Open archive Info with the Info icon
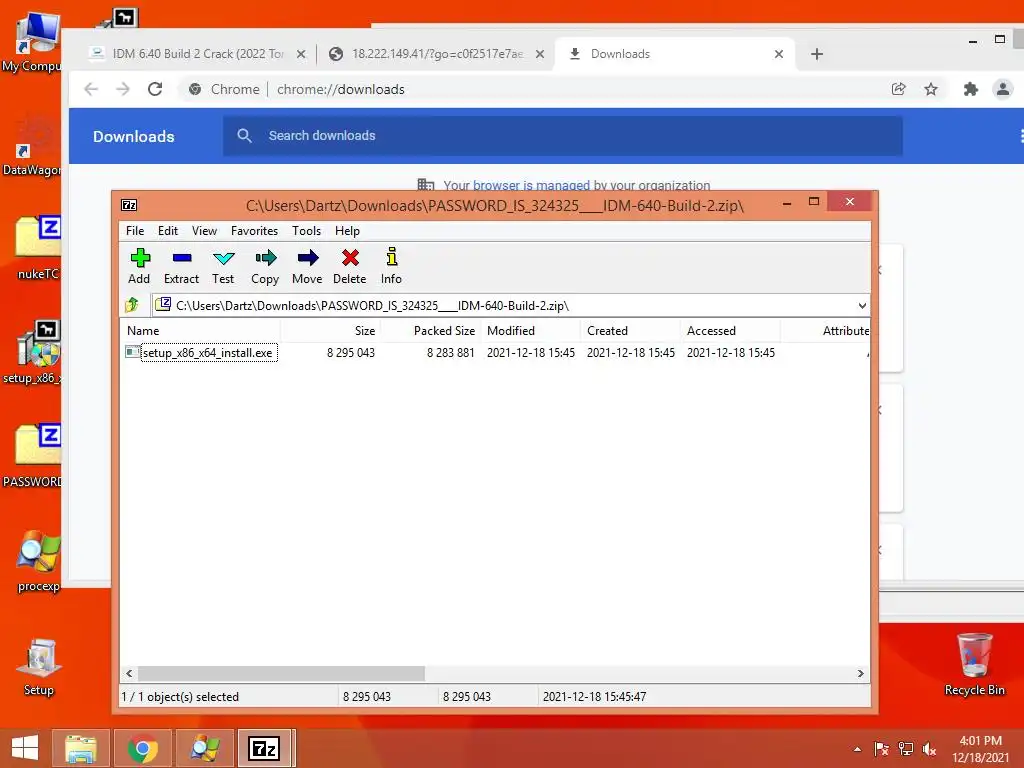The height and width of the screenshot is (768, 1024). click(x=391, y=266)
